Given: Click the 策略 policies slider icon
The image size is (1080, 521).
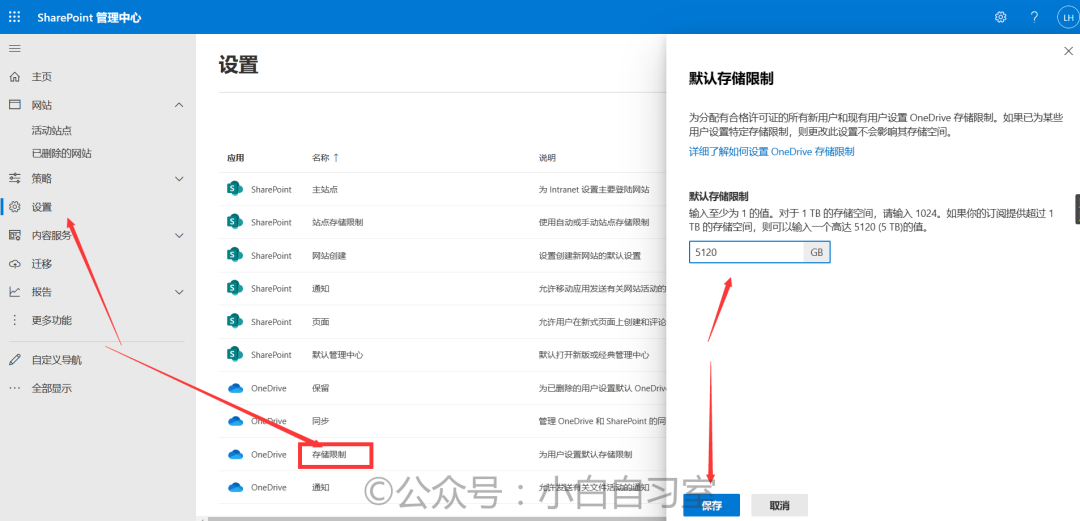Looking at the screenshot, I should tap(14, 178).
